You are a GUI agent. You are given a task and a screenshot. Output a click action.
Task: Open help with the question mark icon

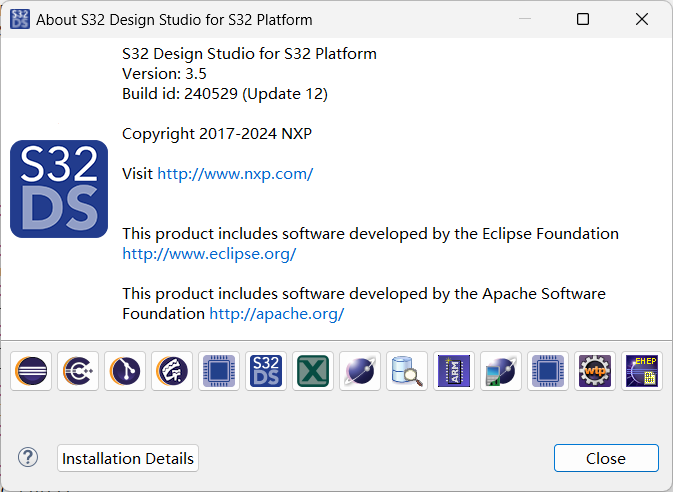pyautogui.click(x=28, y=458)
